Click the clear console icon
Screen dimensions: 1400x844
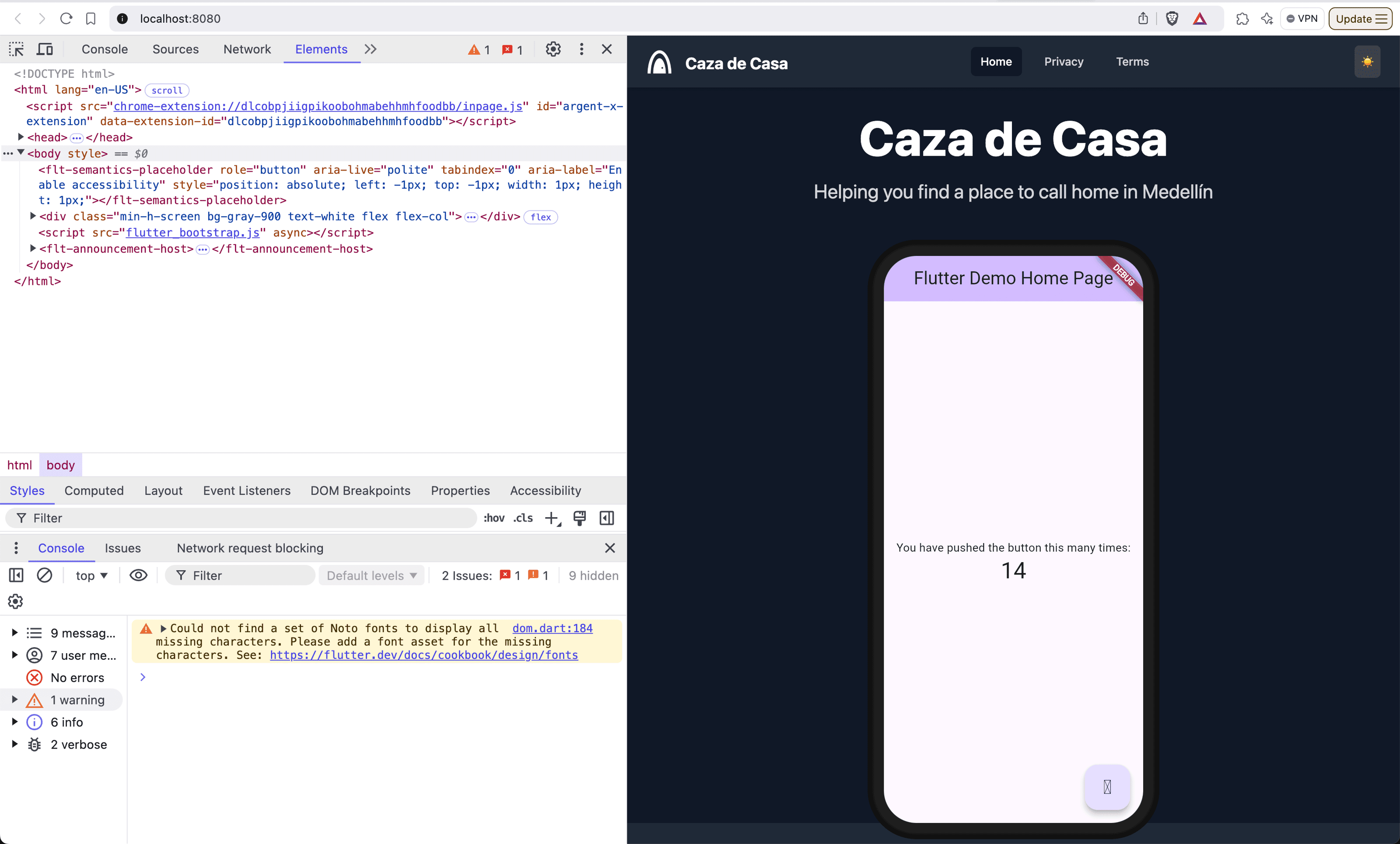44,575
